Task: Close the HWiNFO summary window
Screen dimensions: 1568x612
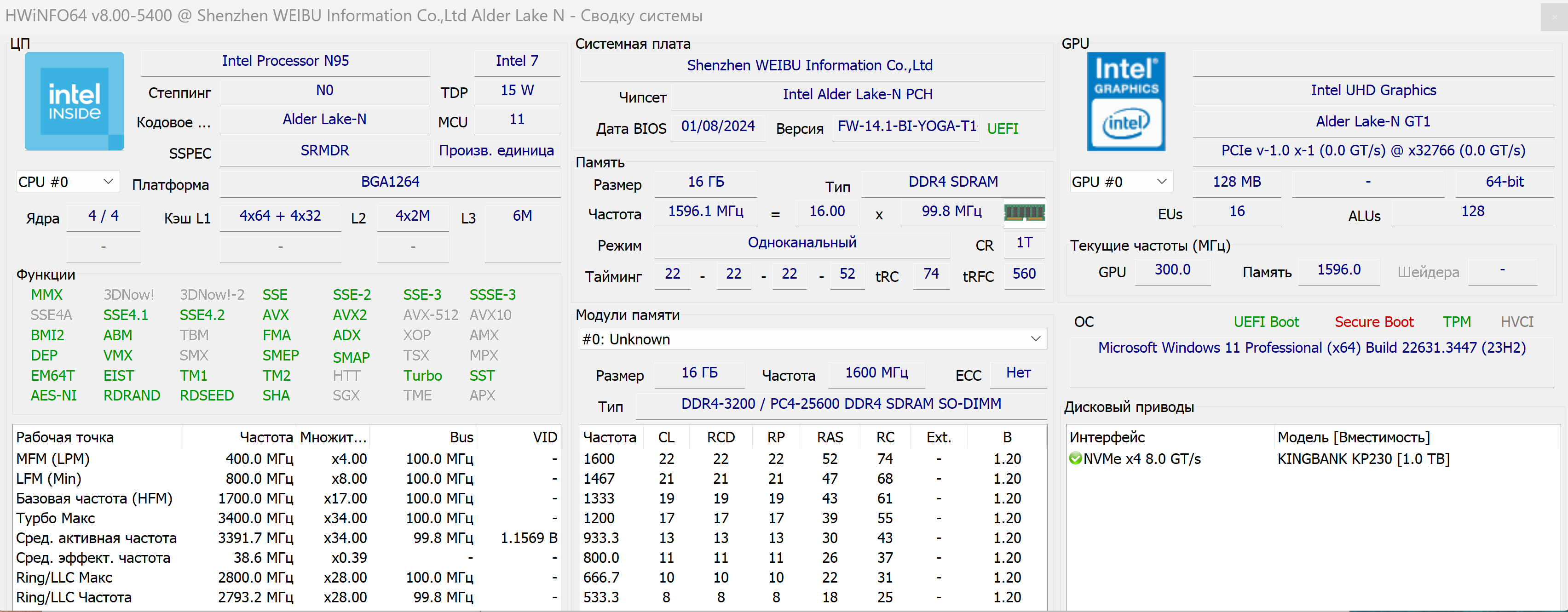Action: tap(1554, 17)
